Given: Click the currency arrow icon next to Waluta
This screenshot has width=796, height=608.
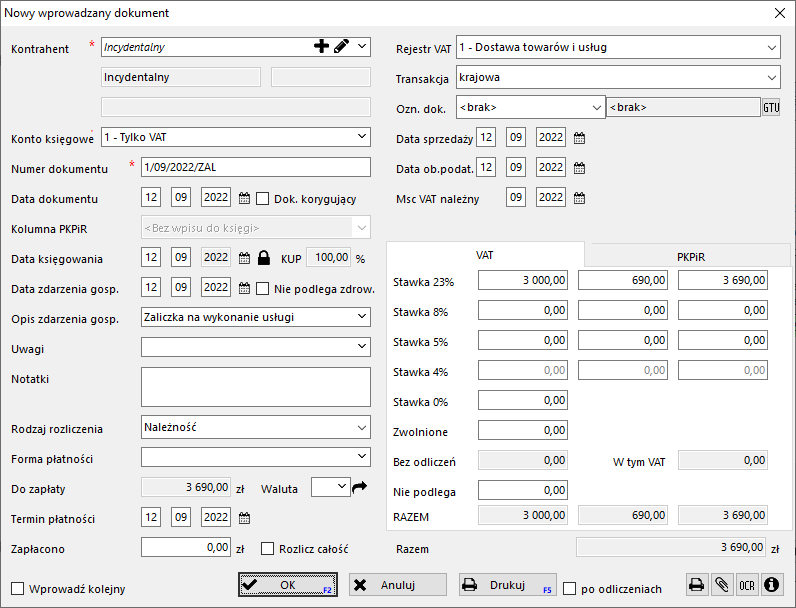Looking at the screenshot, I should [x=360, y=487].
